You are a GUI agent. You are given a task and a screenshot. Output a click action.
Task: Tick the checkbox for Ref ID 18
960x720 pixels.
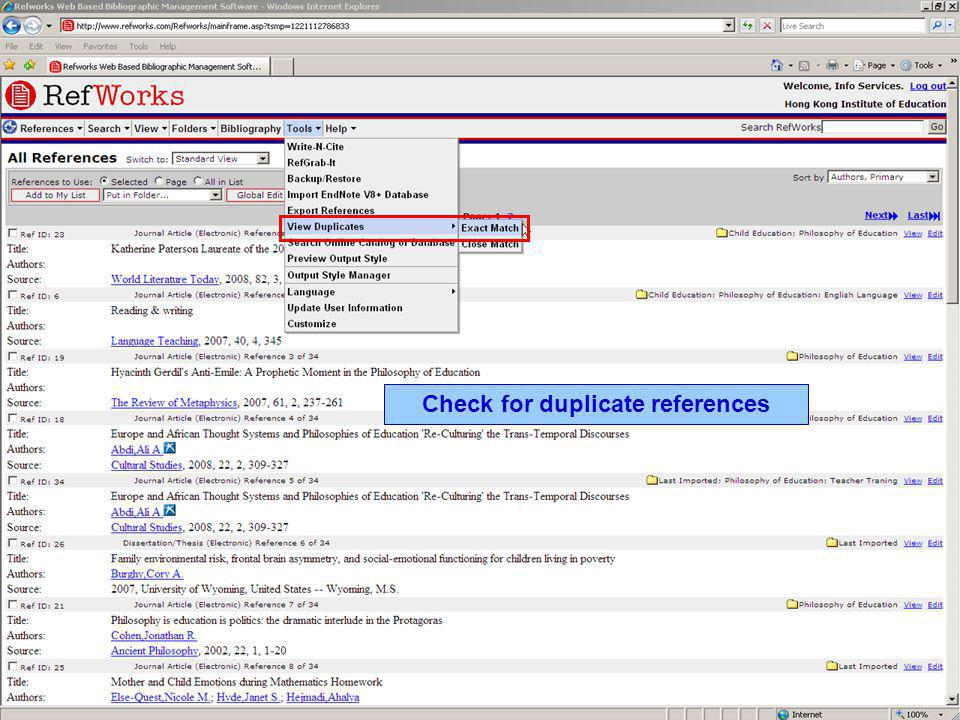12,418
